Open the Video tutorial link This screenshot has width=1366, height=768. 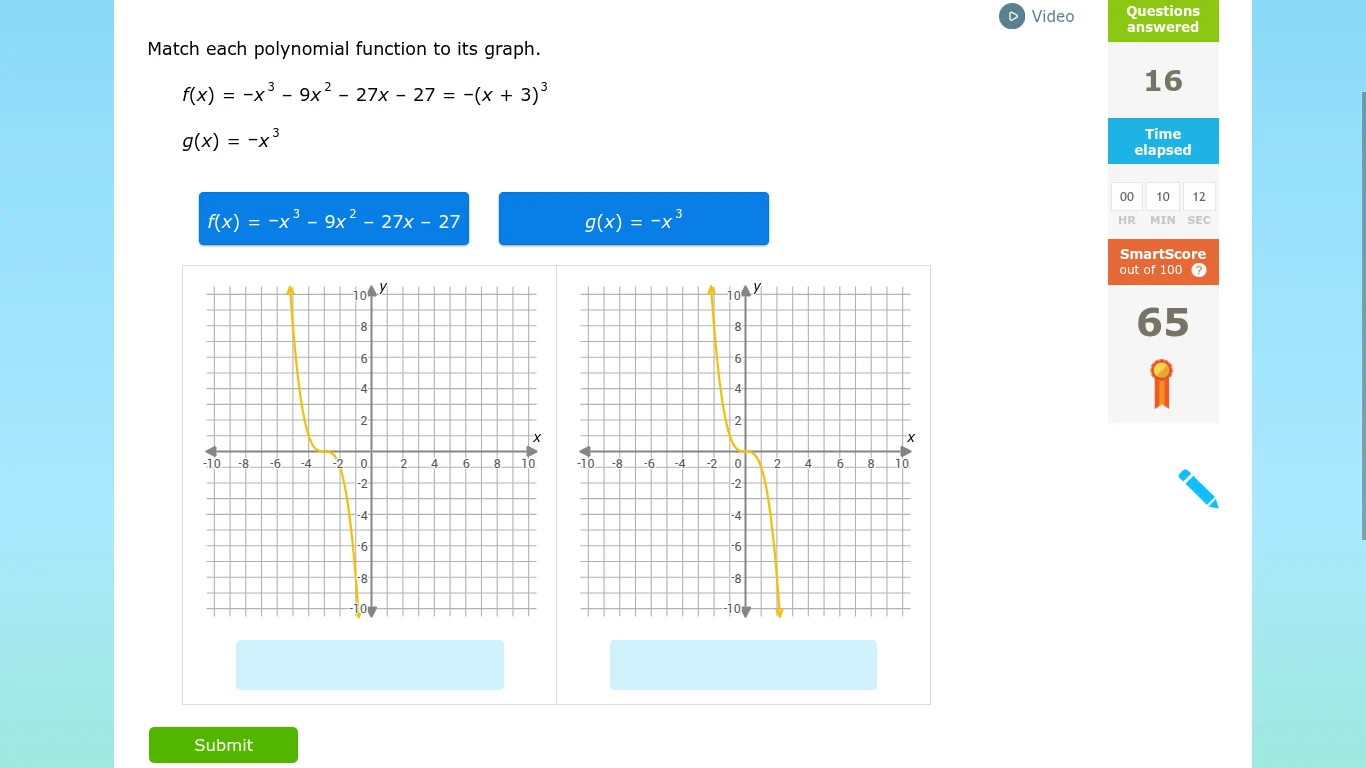pos(1053,16)
